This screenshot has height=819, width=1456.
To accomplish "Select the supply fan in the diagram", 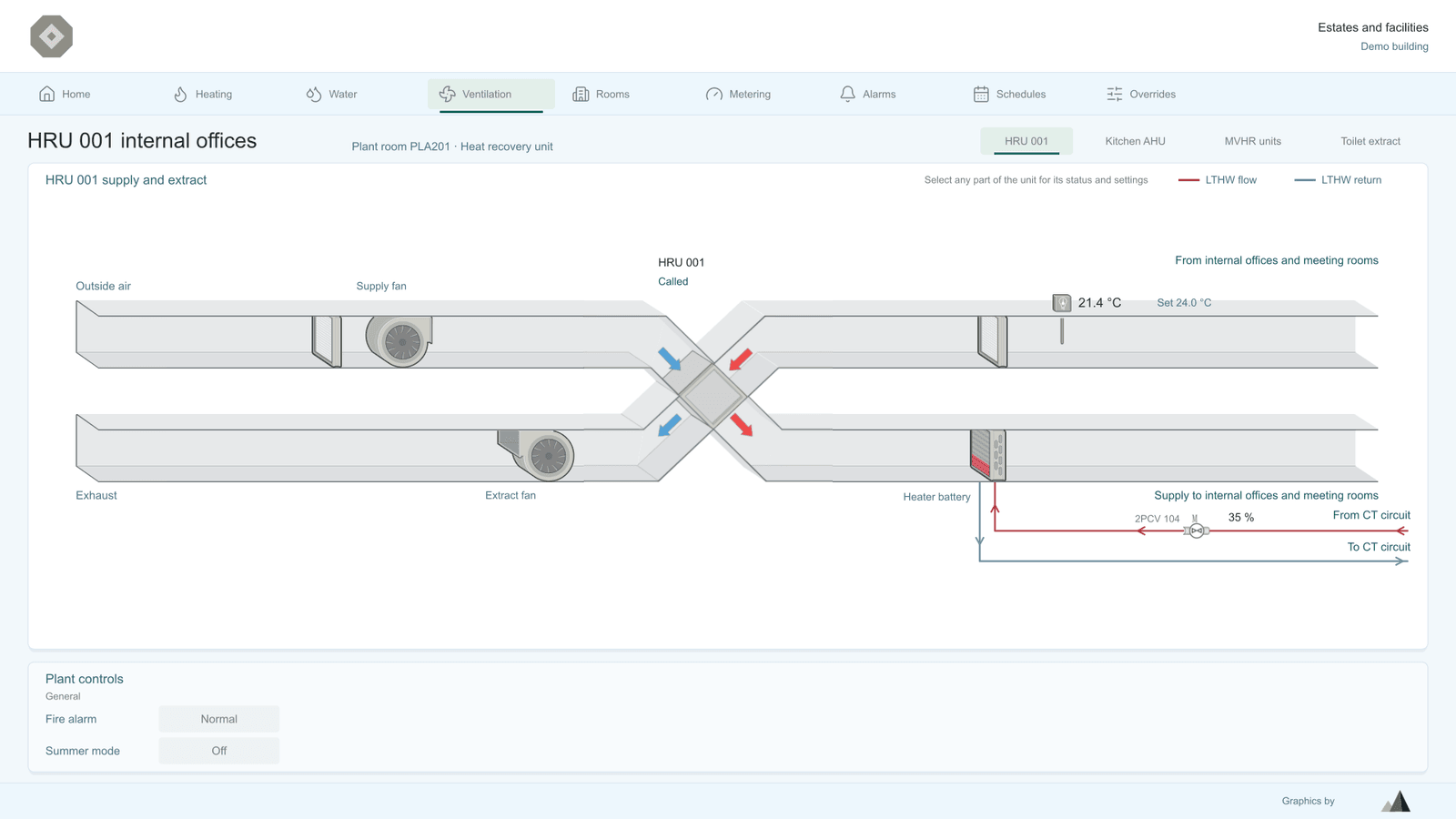I will [x=399, y=341].
